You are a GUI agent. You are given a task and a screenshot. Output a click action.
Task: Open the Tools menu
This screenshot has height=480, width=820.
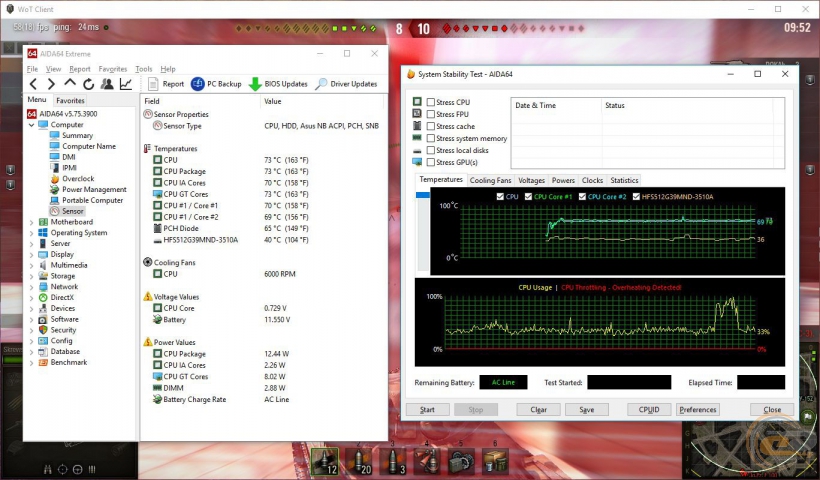pos(144,69)
